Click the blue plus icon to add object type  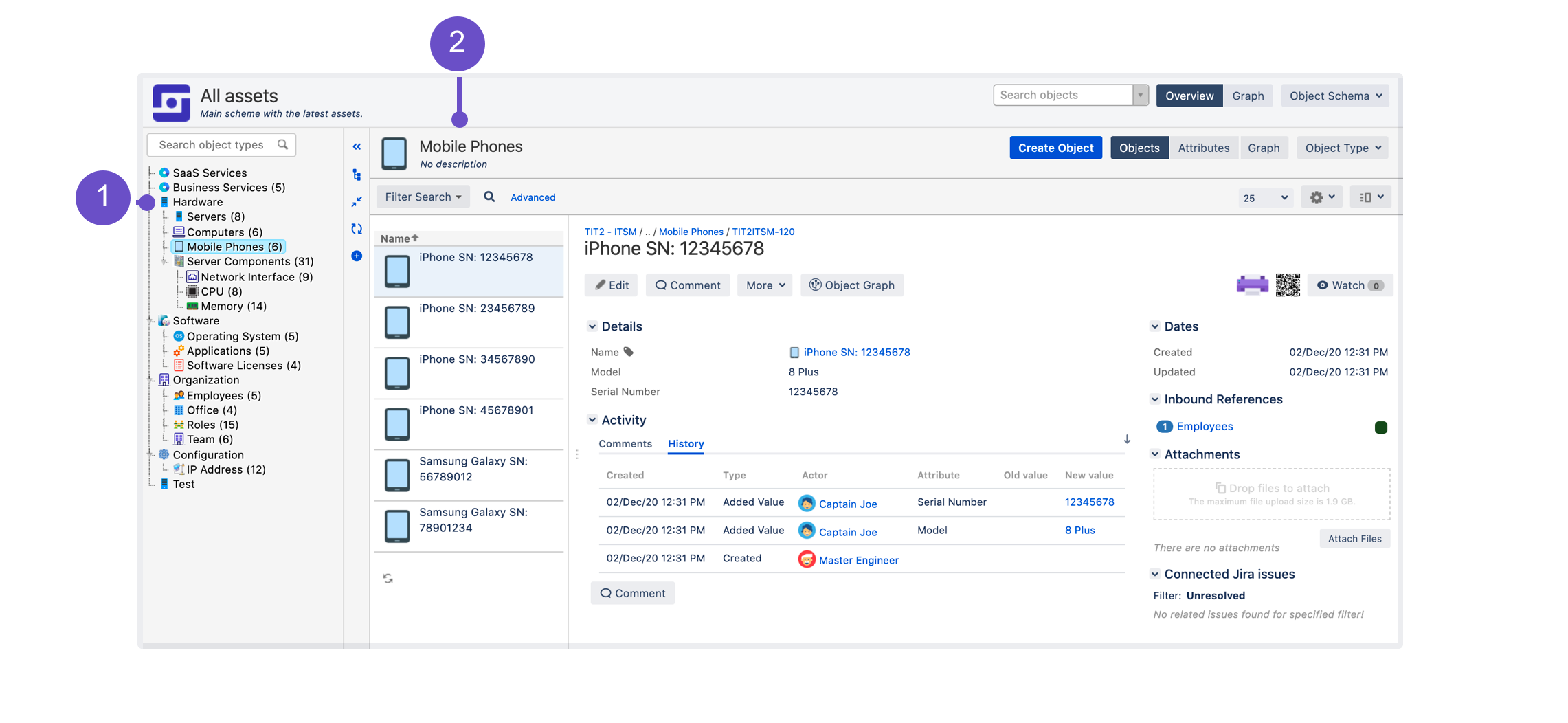click(x=357, y=256)
